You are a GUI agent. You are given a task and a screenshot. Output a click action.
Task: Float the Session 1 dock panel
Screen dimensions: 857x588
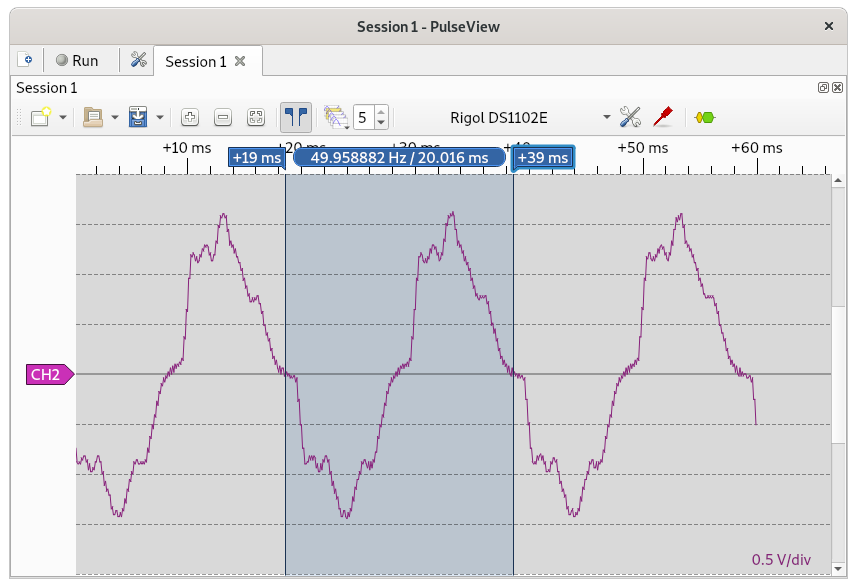pos(823,87)
